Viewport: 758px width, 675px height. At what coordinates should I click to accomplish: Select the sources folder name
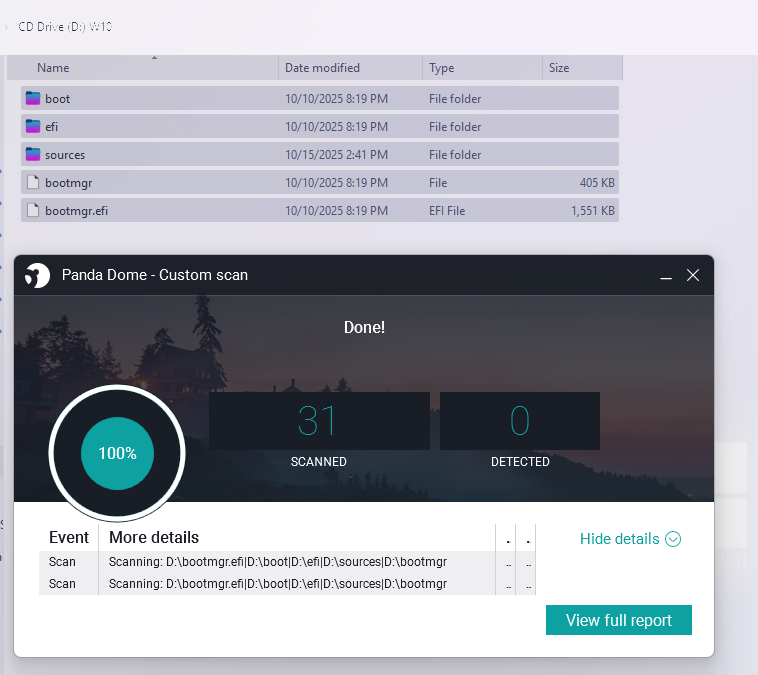click(x=65, y=155)
